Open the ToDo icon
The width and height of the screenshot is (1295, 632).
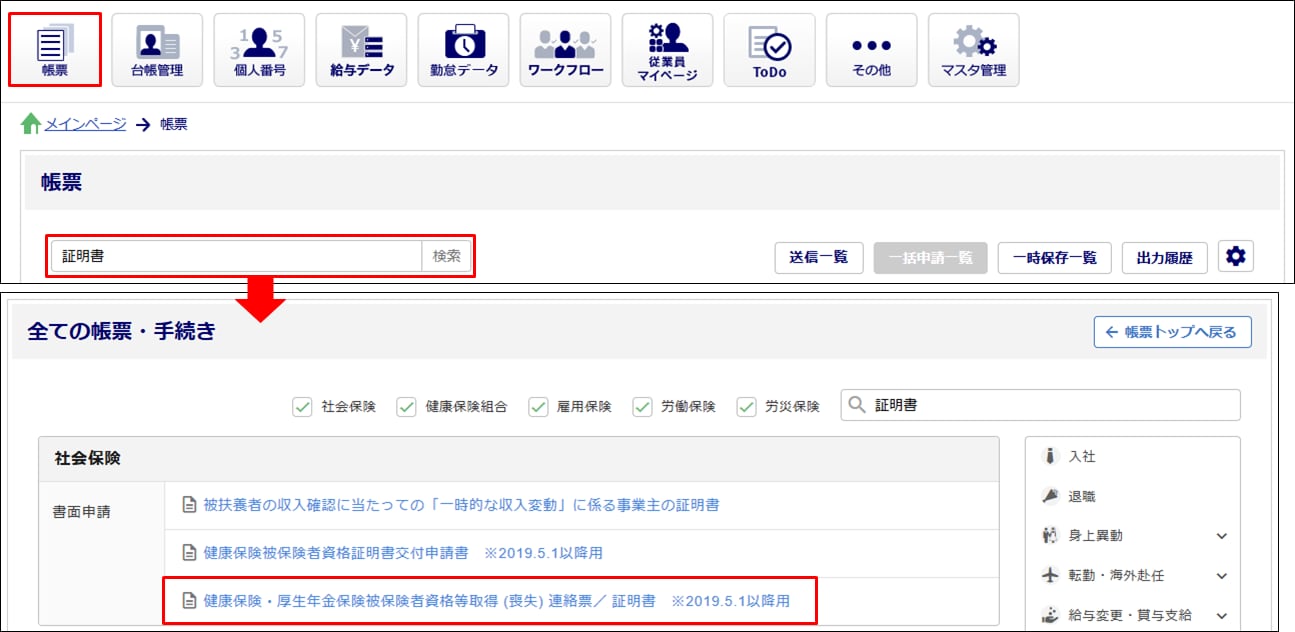[769, 49]
